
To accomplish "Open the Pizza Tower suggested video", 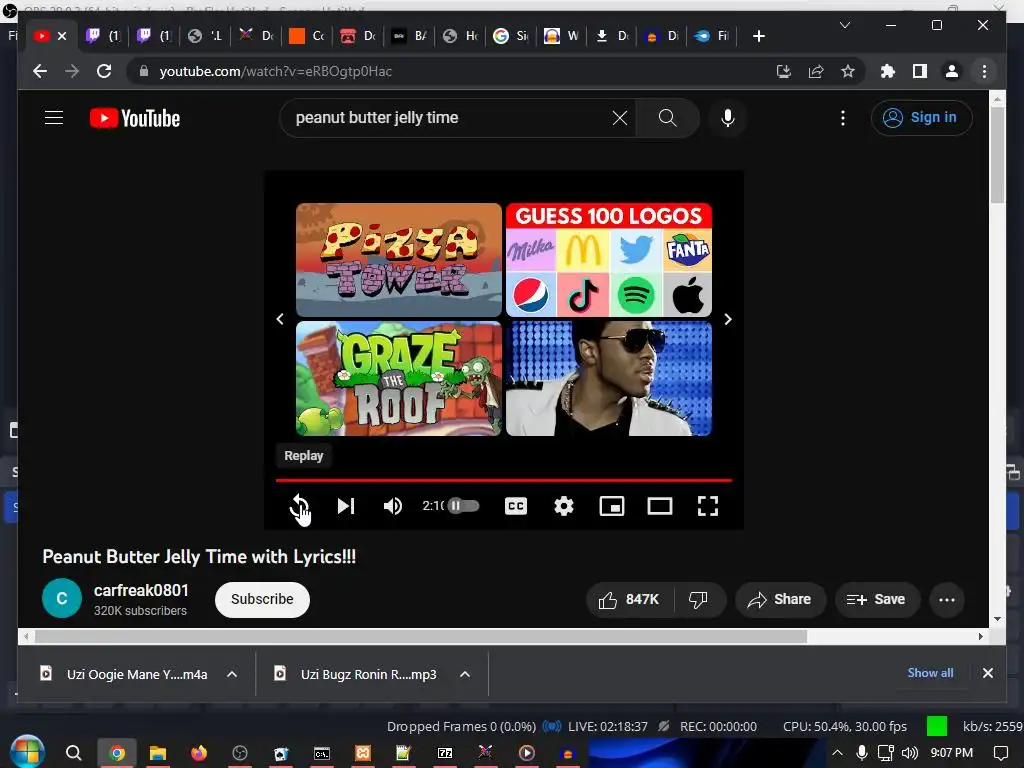I will (x=398, y=260).
